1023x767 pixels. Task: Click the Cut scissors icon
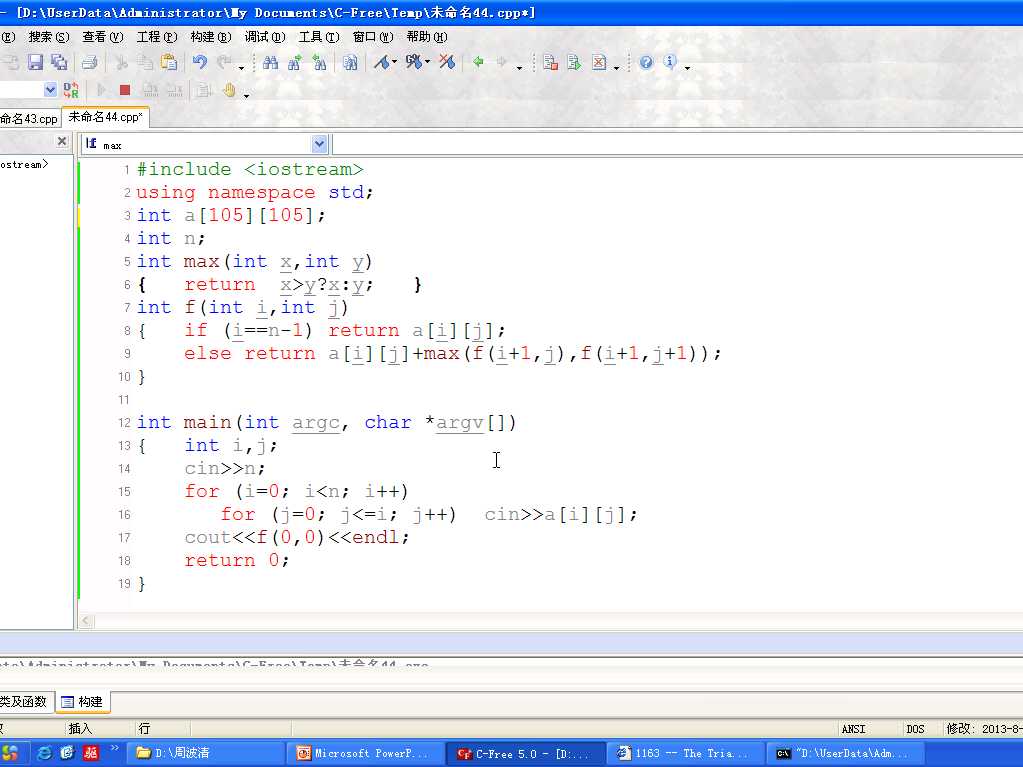click(121, 63)
